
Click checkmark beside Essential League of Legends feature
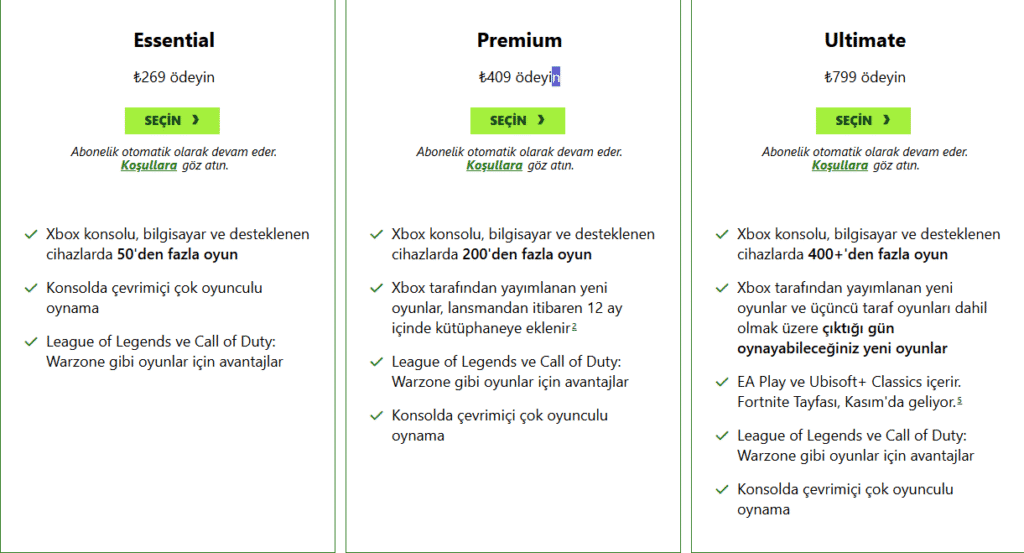31,342
